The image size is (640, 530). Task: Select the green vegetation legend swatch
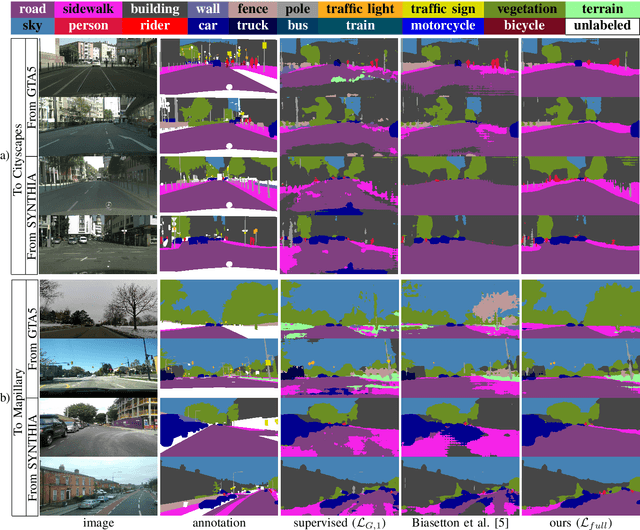click(524, 9)
